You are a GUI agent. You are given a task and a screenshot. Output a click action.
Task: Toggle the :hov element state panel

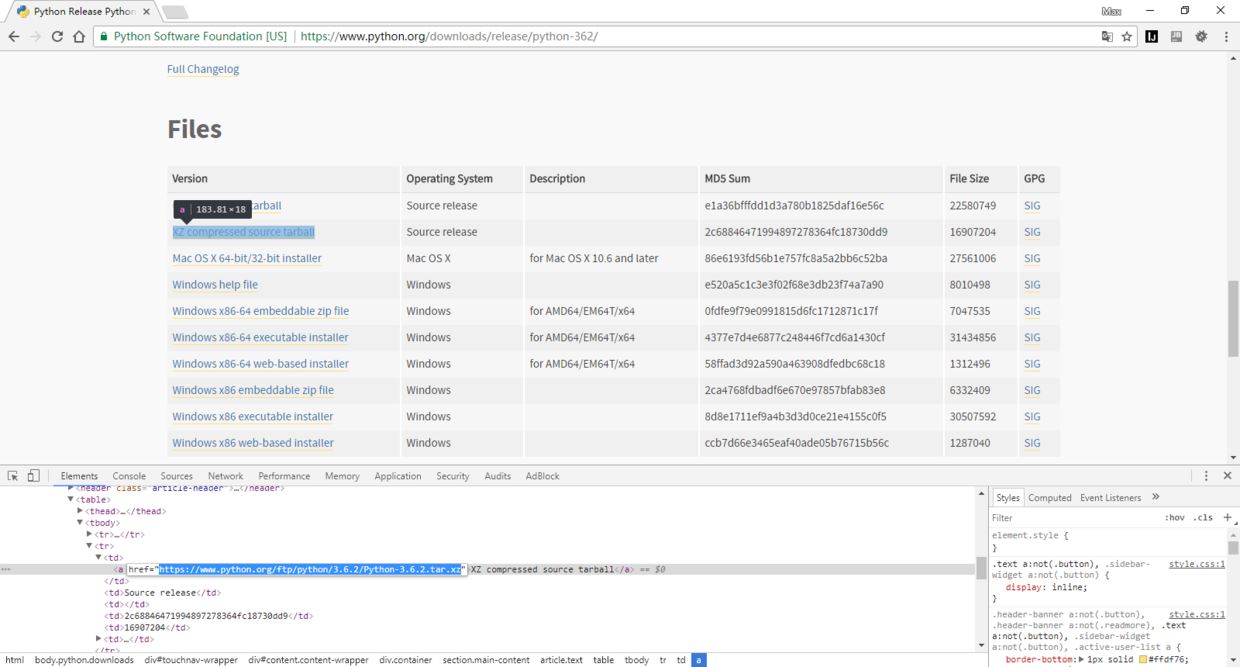1174,517
